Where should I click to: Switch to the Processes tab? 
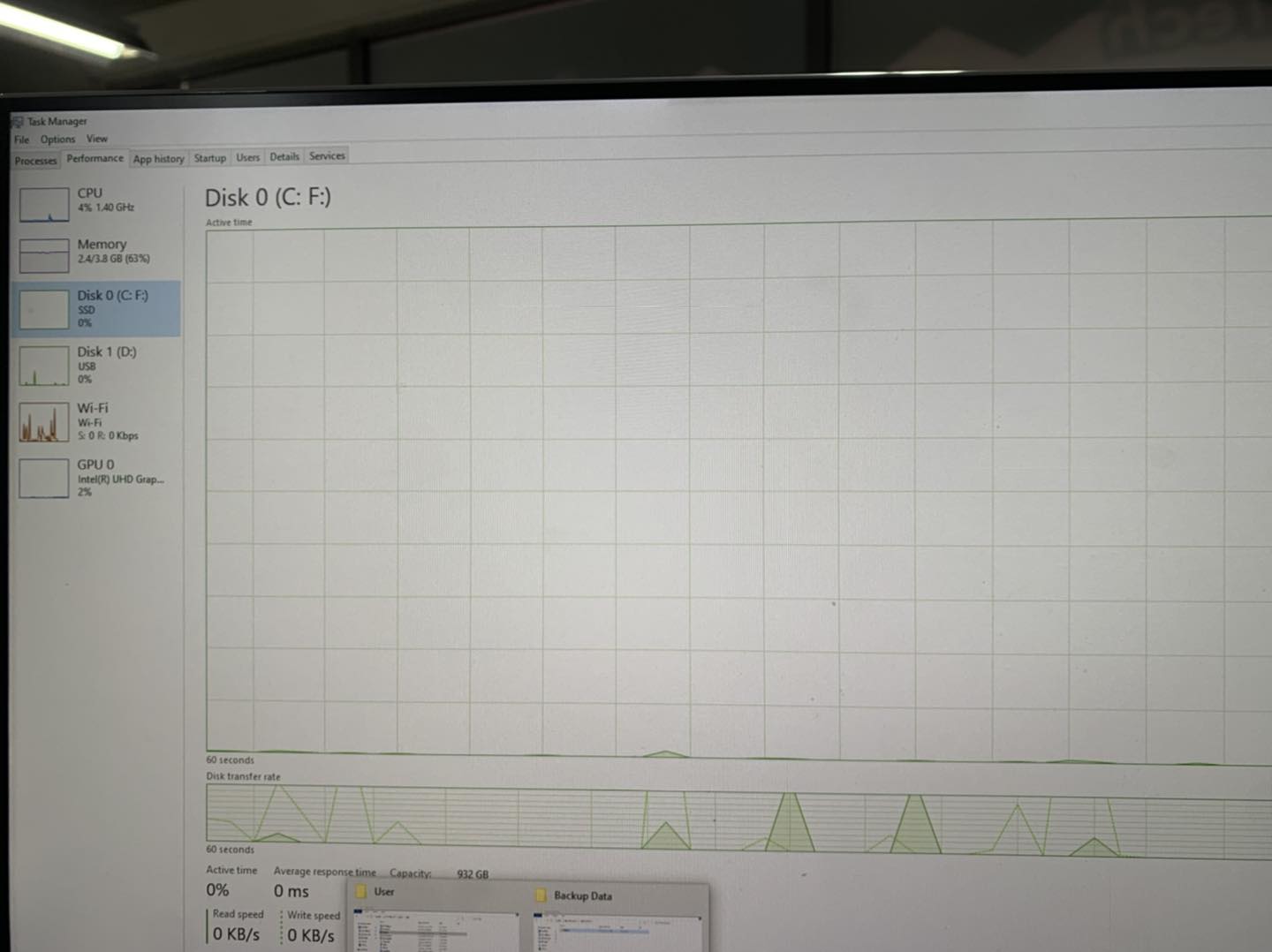pyautogui.click(x=35, y=161)
